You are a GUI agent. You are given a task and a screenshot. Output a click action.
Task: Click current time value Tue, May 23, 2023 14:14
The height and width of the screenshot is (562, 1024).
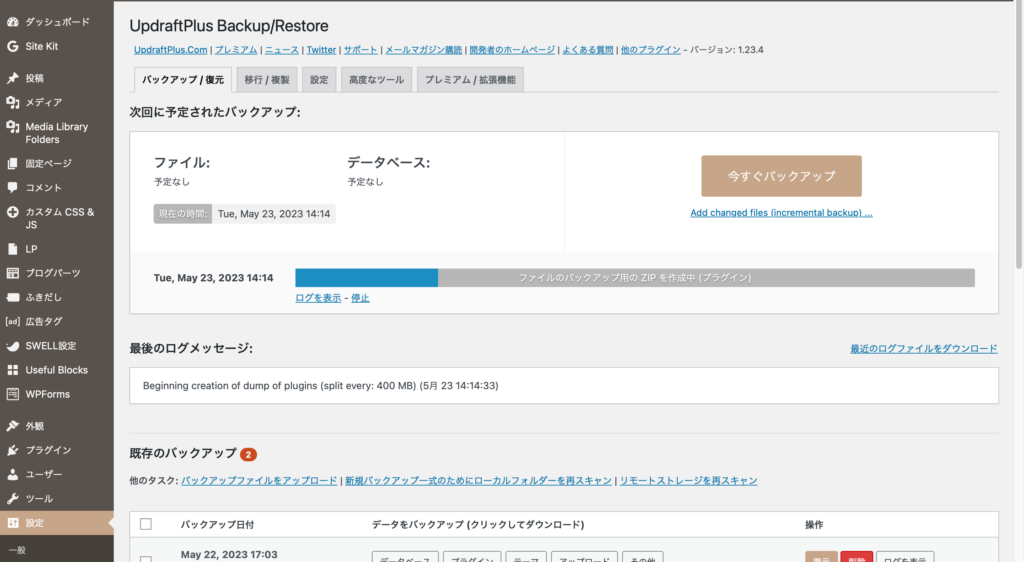tap(274, 213)
